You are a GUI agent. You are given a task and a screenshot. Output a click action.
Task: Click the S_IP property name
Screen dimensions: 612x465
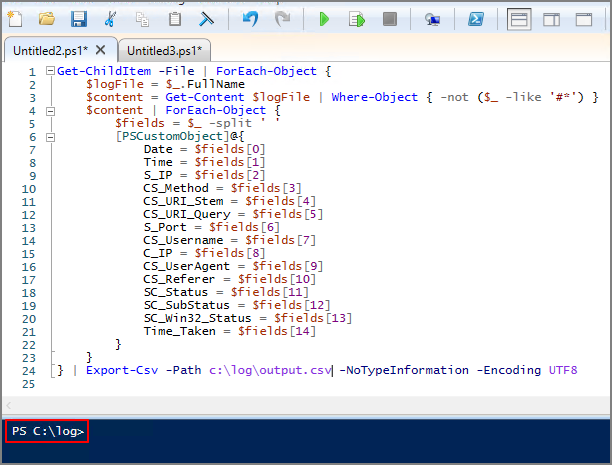click(x=158, y=175)
